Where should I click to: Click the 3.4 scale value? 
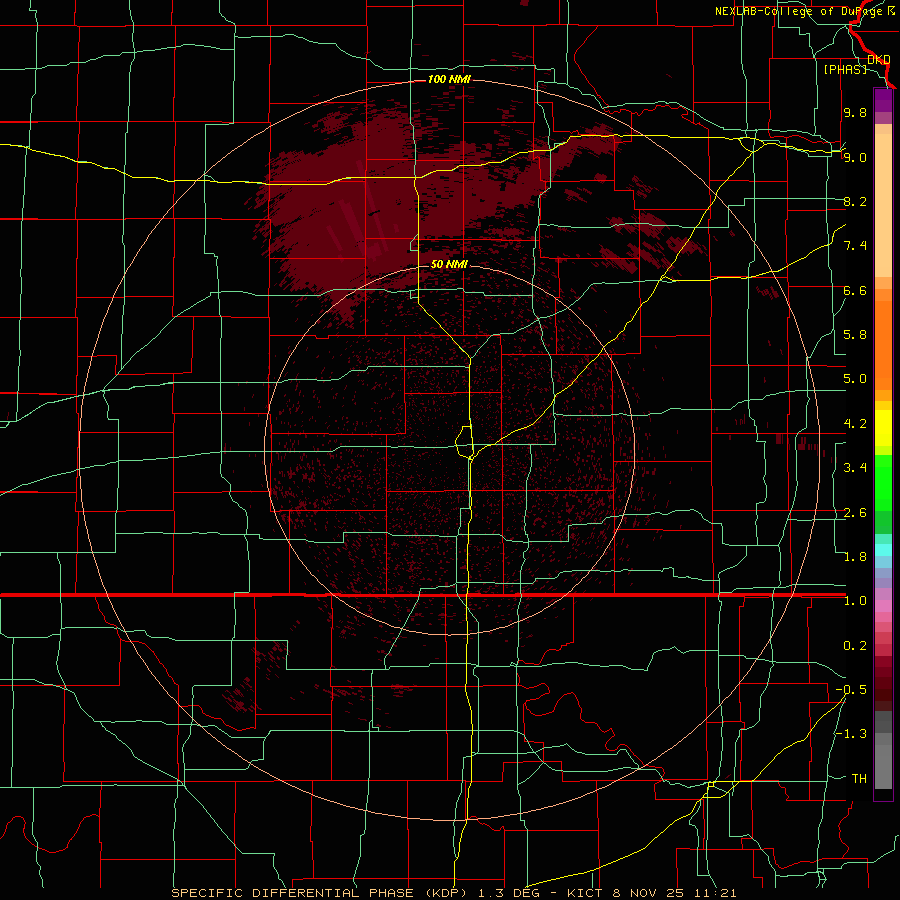click(x=855, y=468)
